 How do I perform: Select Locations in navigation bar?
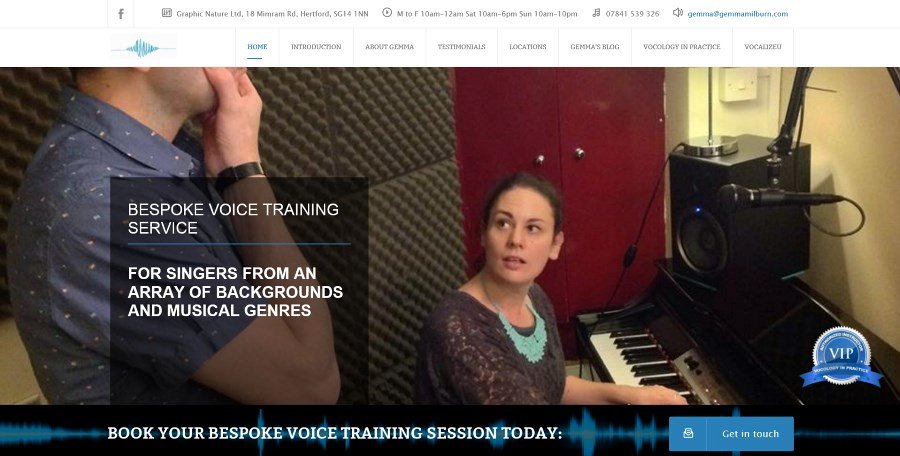[527, 47]
